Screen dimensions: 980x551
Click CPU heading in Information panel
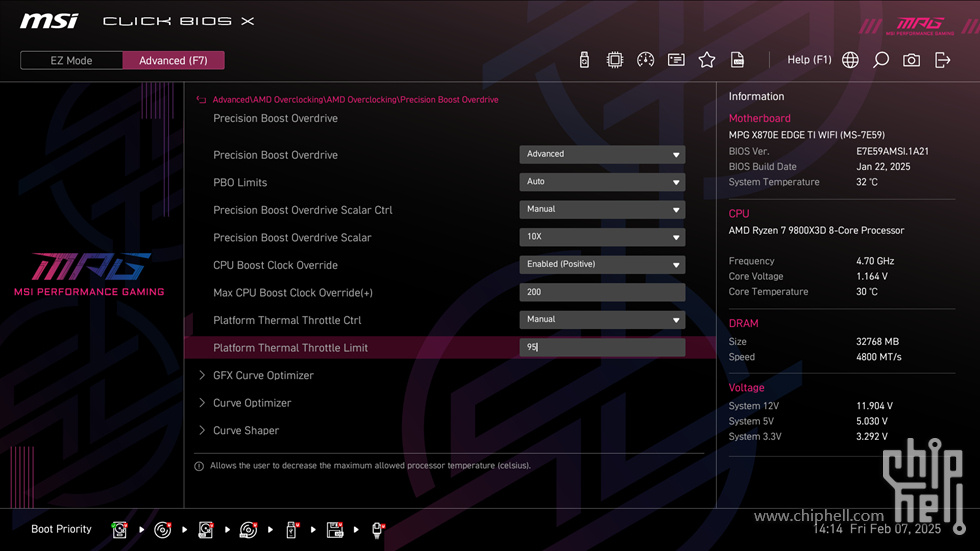point(739,214)
